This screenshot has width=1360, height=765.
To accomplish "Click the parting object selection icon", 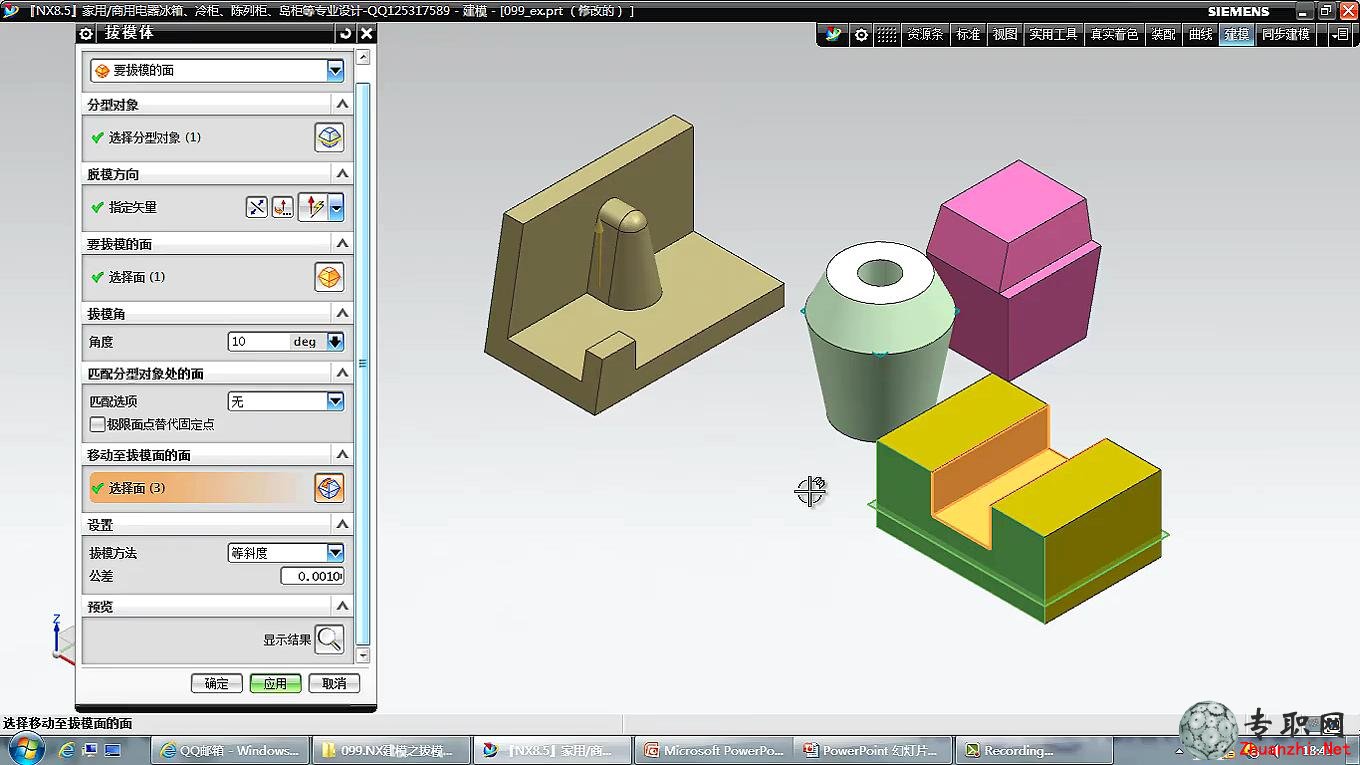I will coord(329,137).
